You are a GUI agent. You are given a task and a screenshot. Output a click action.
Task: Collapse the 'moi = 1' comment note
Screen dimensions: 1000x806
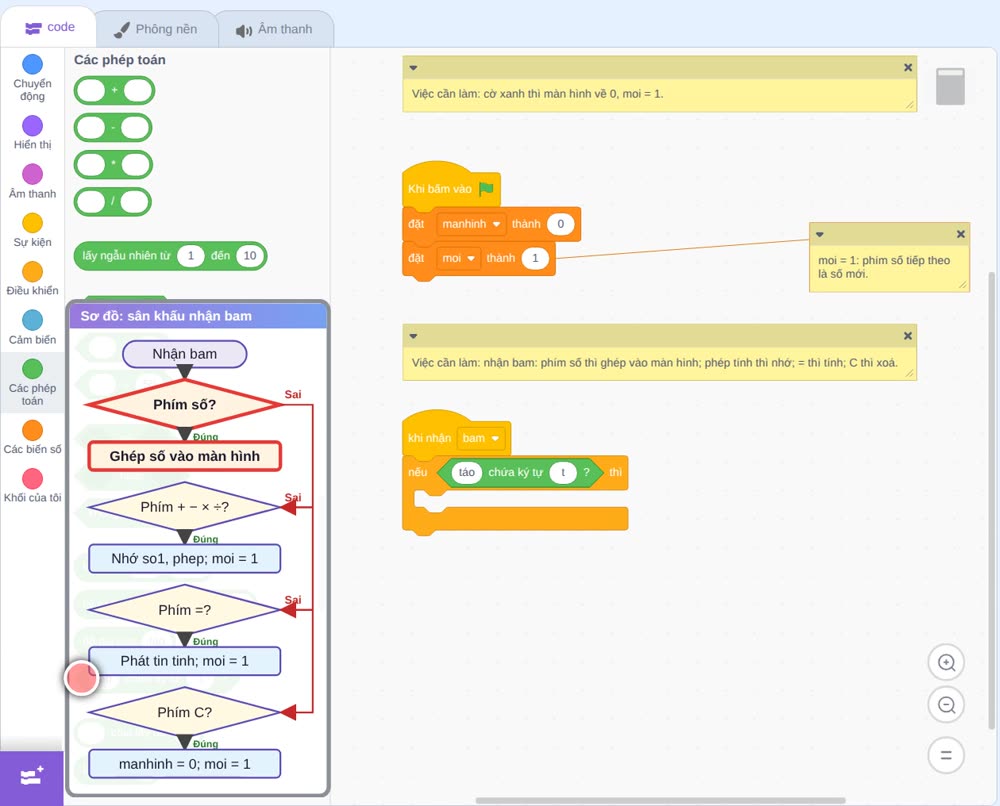click(820, 235)
